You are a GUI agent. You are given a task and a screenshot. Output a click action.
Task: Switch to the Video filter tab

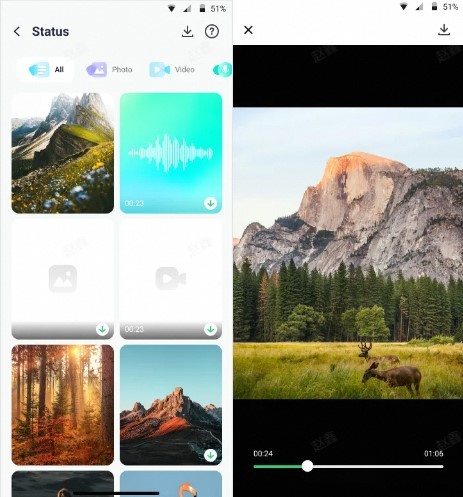click(172, 70)
